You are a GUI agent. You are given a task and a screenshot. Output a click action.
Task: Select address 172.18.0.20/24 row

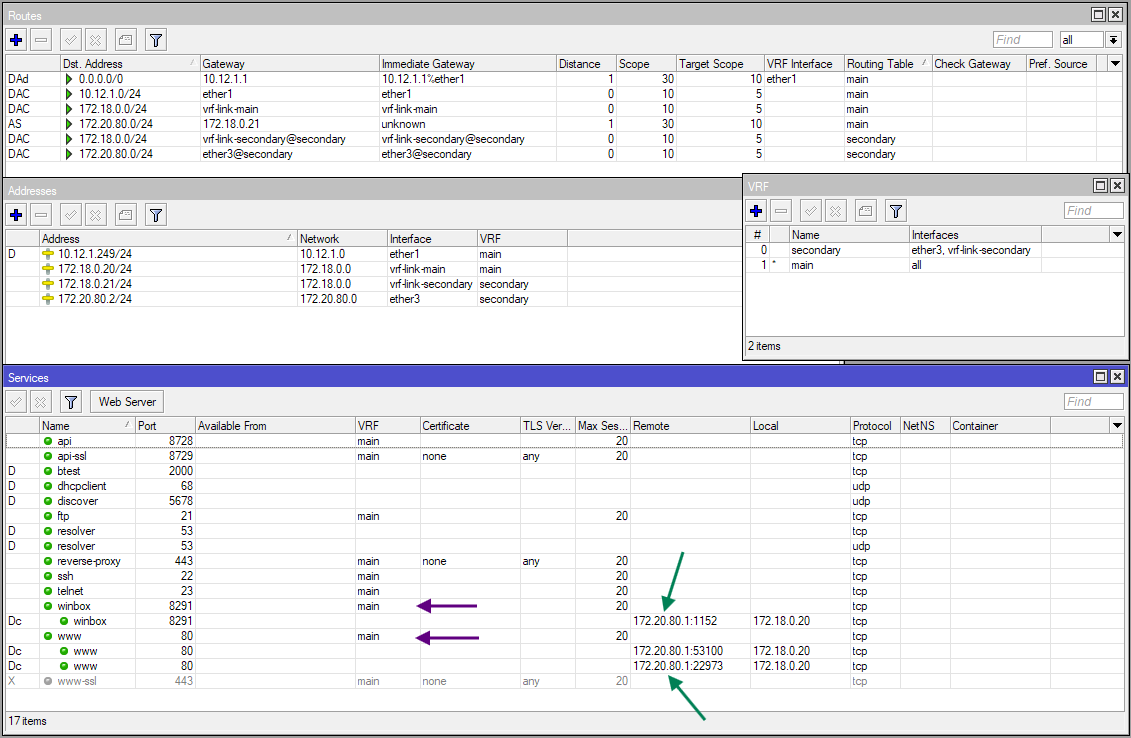[374, 269]
